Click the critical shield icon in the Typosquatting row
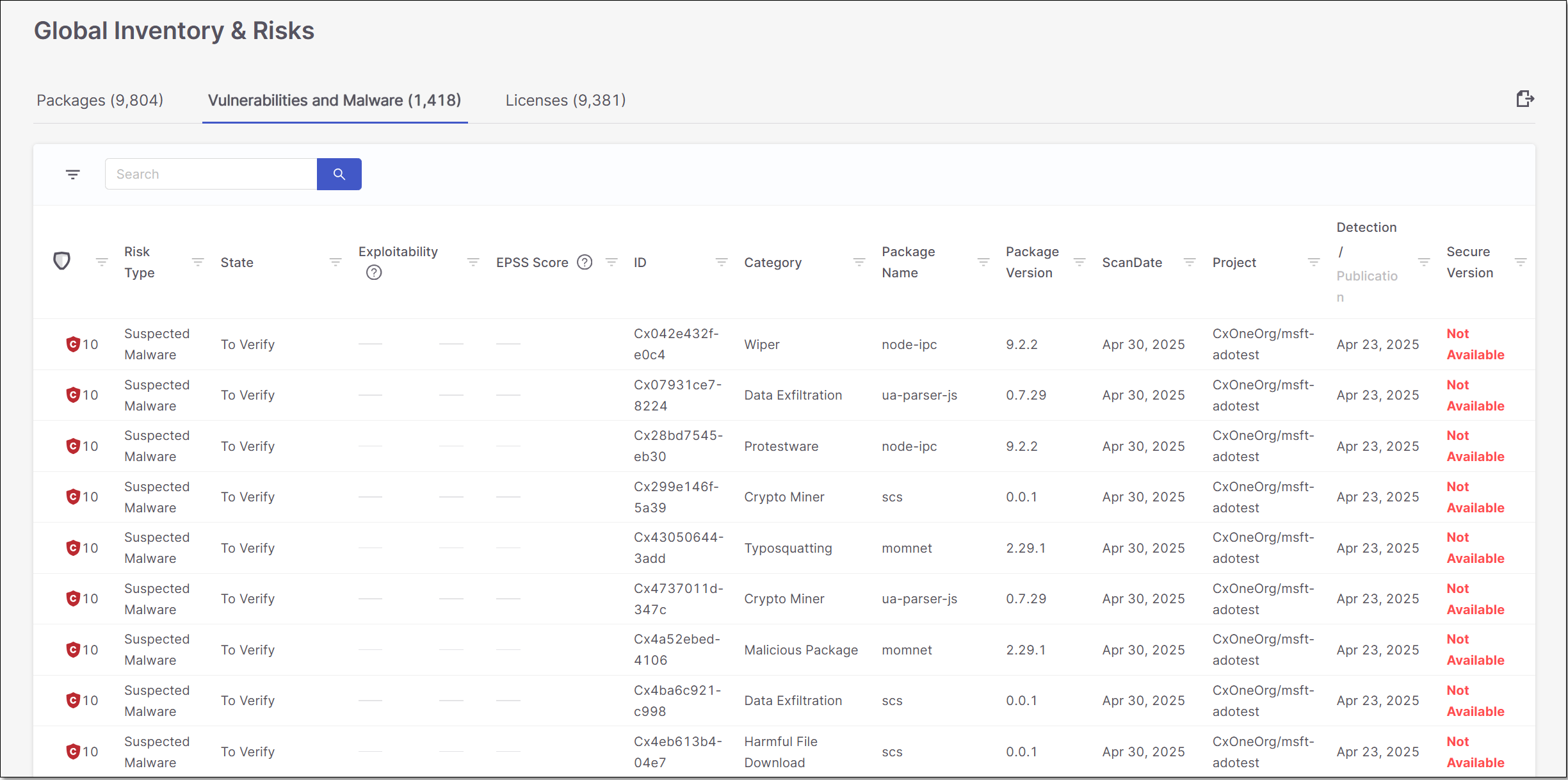Image resolution: width=1568 pixels, height=780 pixels. (x=73, y=548)
